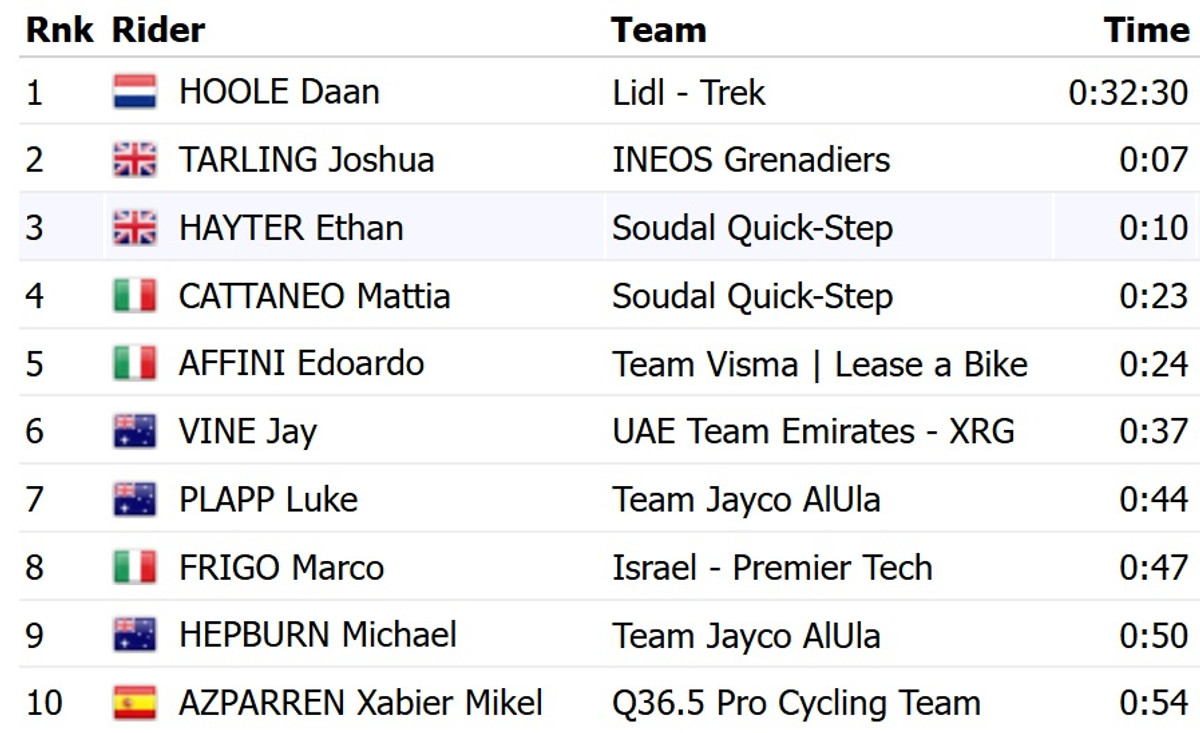Open PLAPP Luke rider link
The image size is (1200, 733).
coord(268,499)
